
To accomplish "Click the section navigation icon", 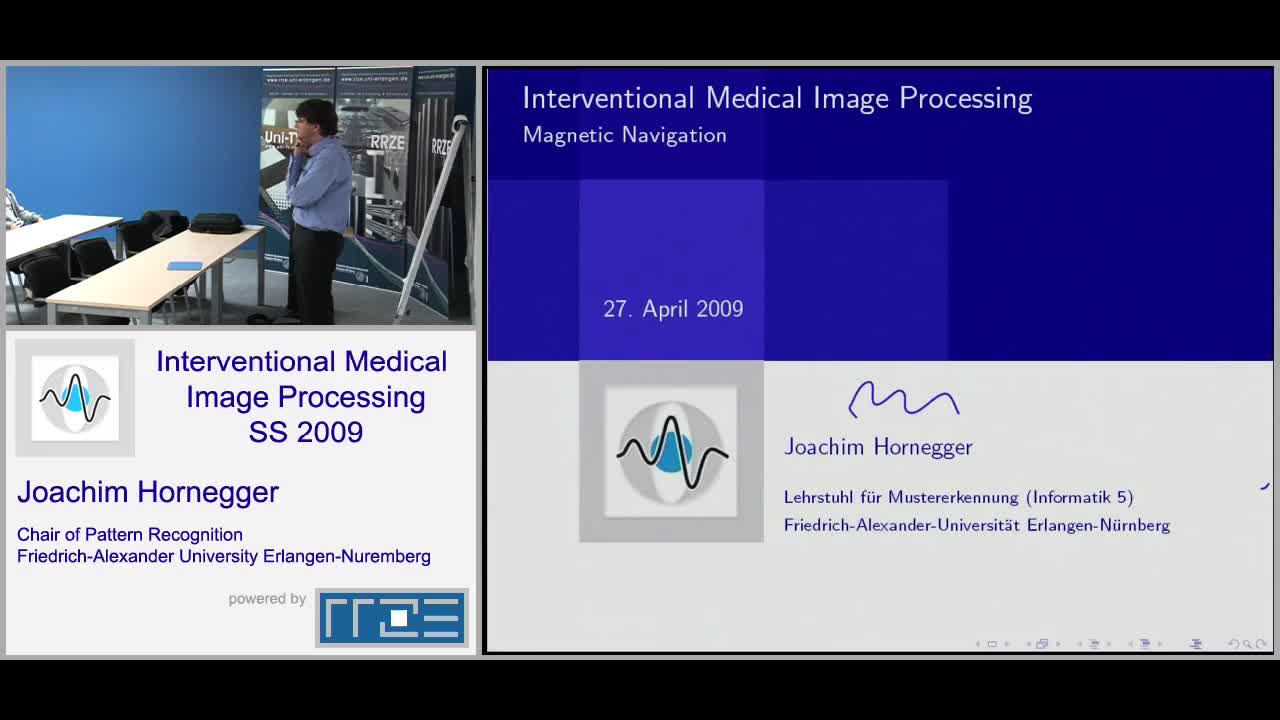I will (1145, 644).
